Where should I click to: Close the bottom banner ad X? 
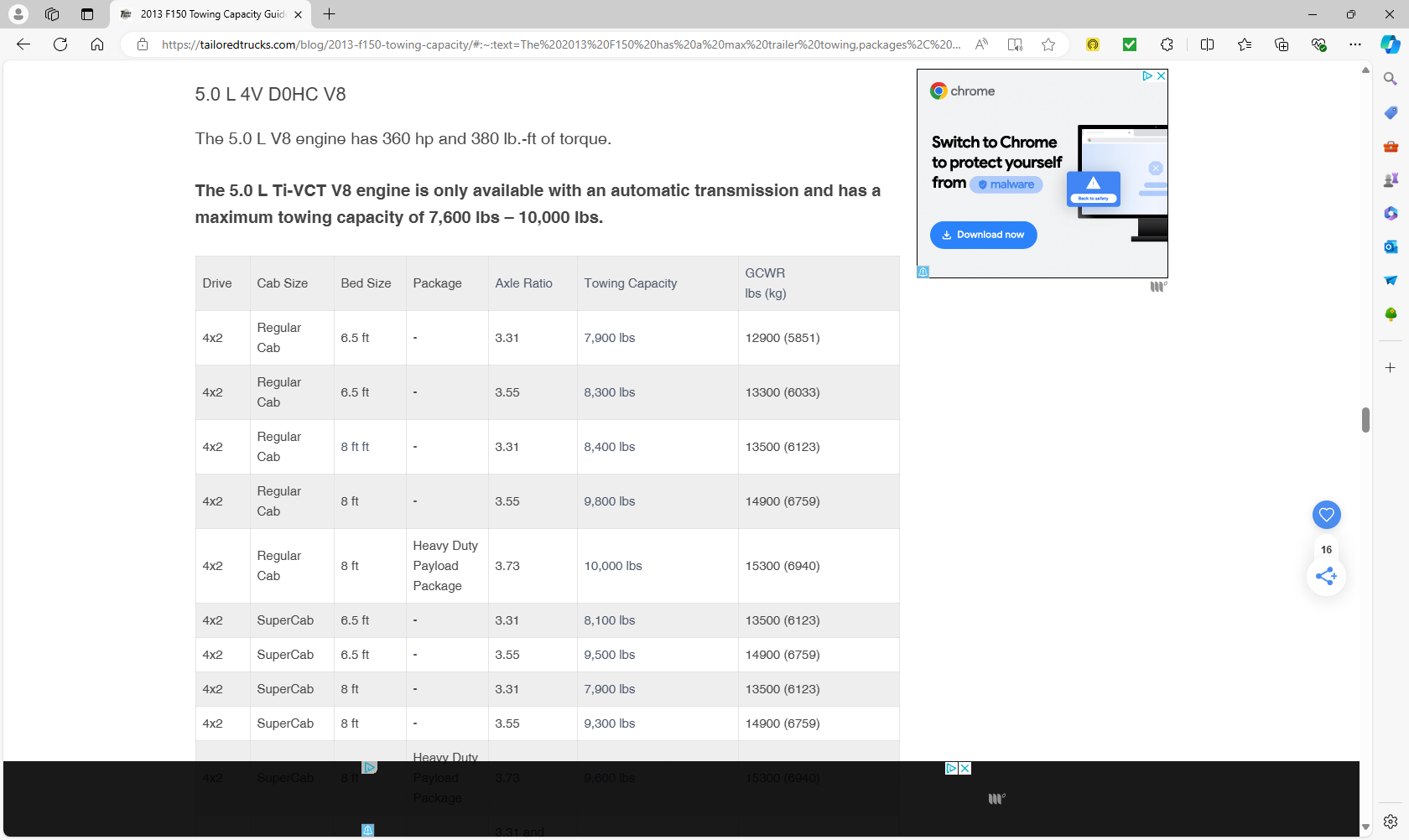[964, 768]
